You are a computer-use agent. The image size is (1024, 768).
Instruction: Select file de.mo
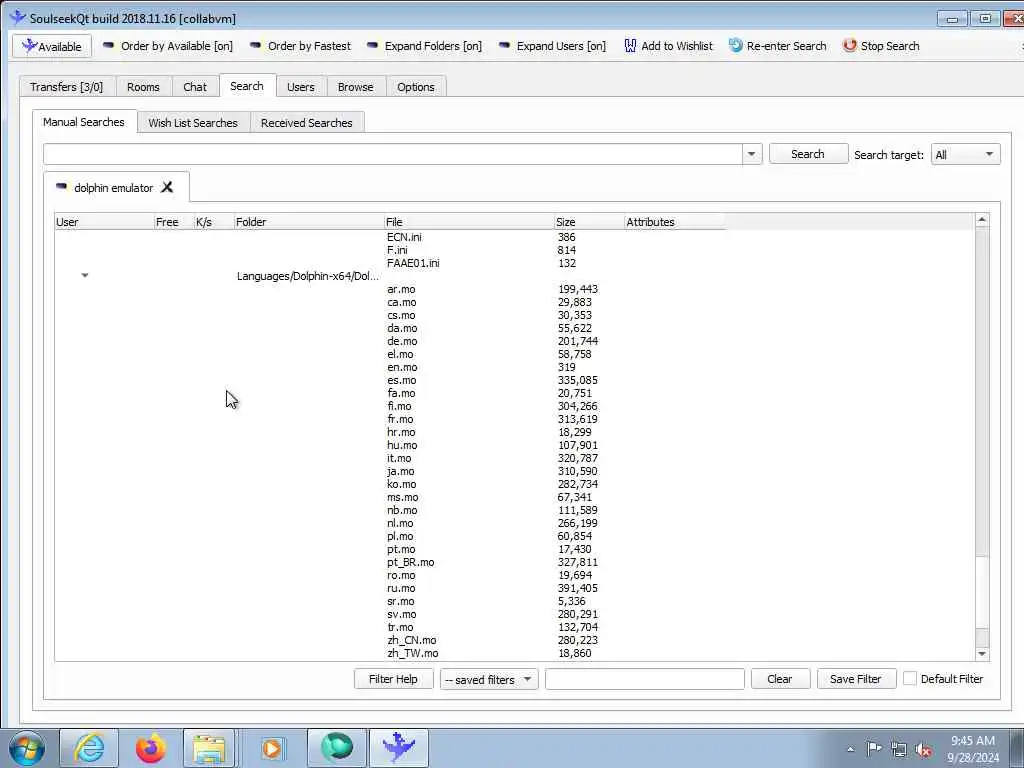pyautogui.click(x=402, y=342)
